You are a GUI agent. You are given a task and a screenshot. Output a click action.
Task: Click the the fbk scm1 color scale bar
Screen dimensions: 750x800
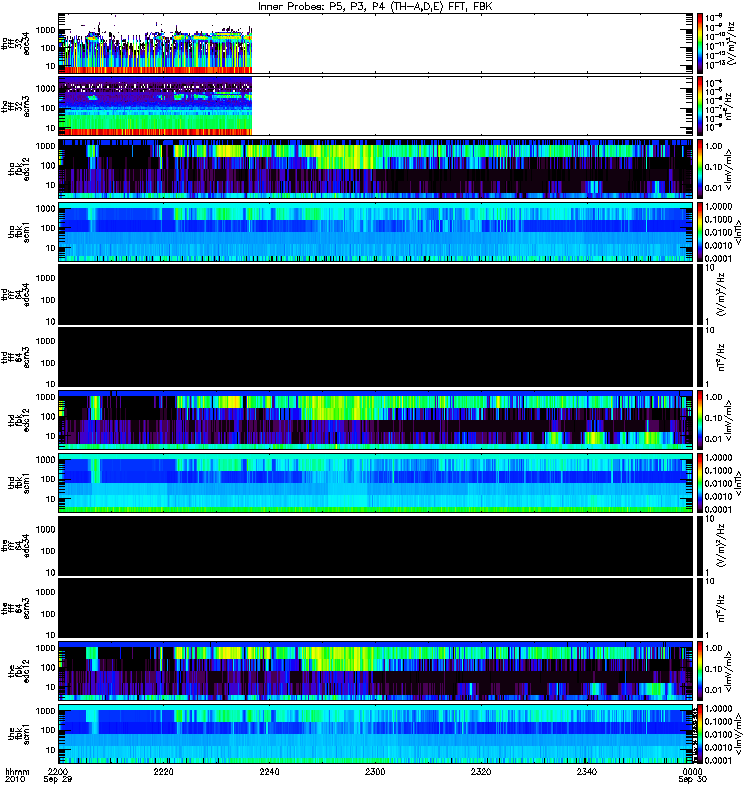point(699,734)
